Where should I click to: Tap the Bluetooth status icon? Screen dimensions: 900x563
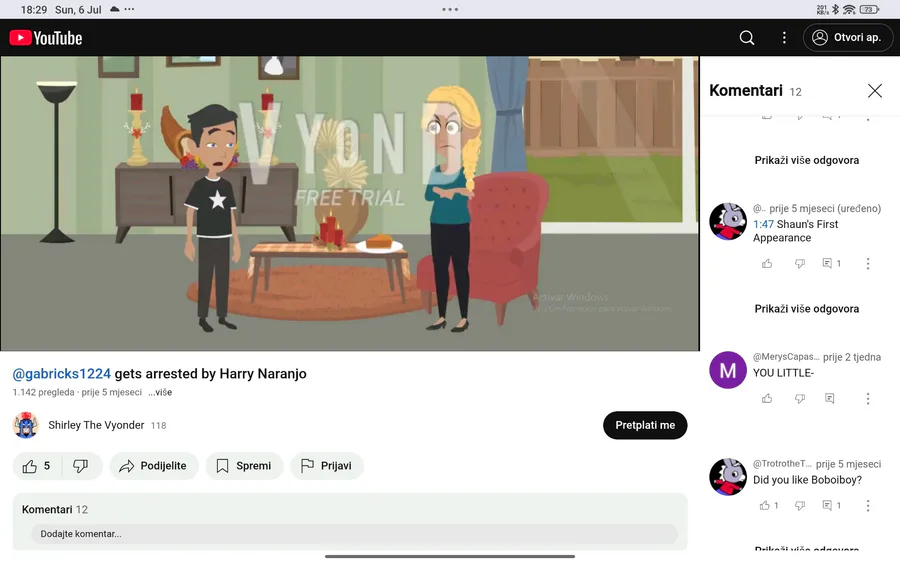pyautogui.click(x=836, y=9)
